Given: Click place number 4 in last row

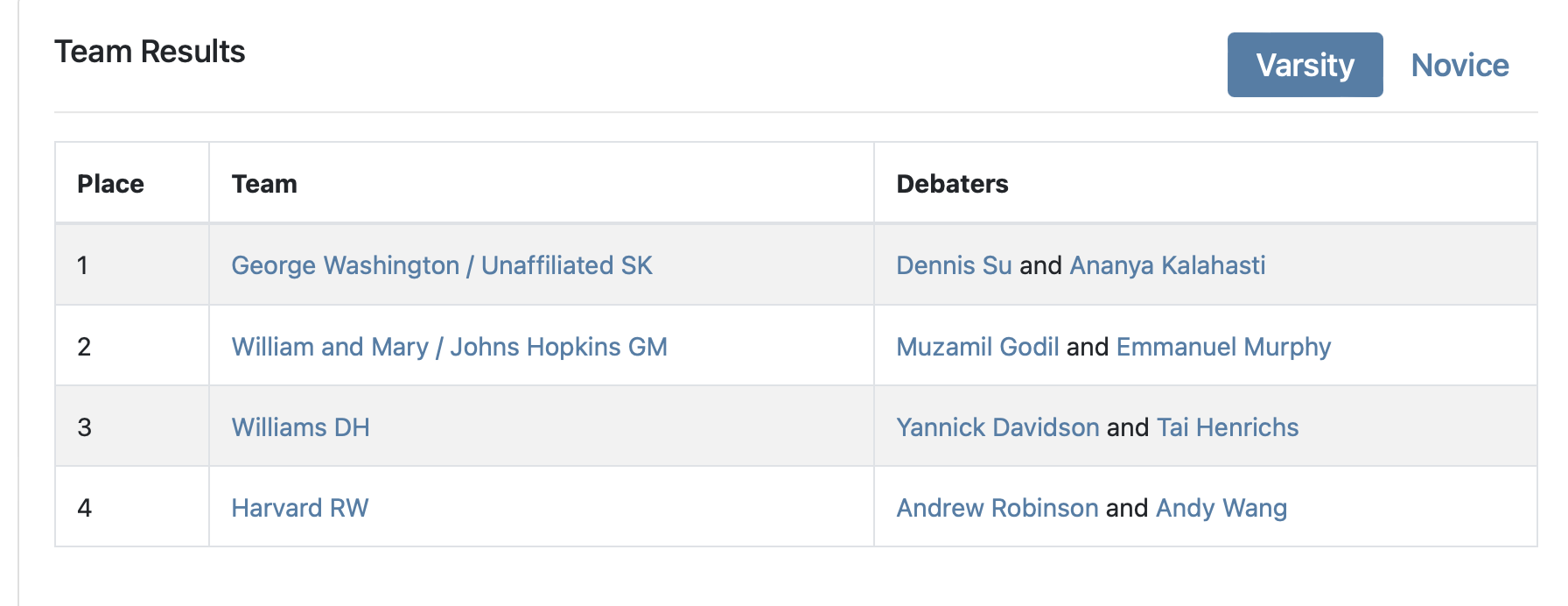Looking at the screenshot, I should tap(84, 508).
